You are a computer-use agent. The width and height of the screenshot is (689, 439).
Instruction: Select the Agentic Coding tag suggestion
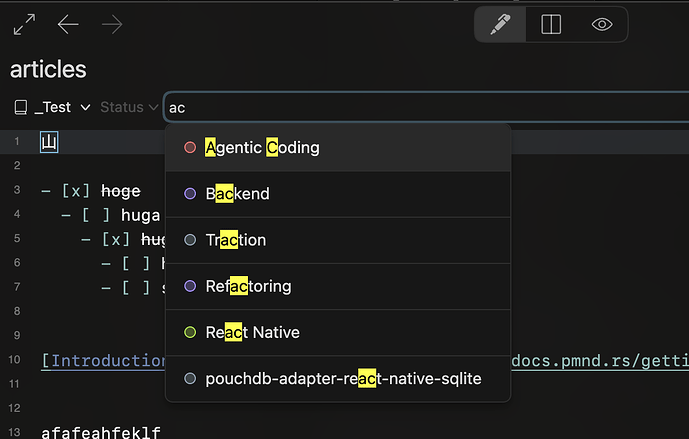click(x=337, y=148)
